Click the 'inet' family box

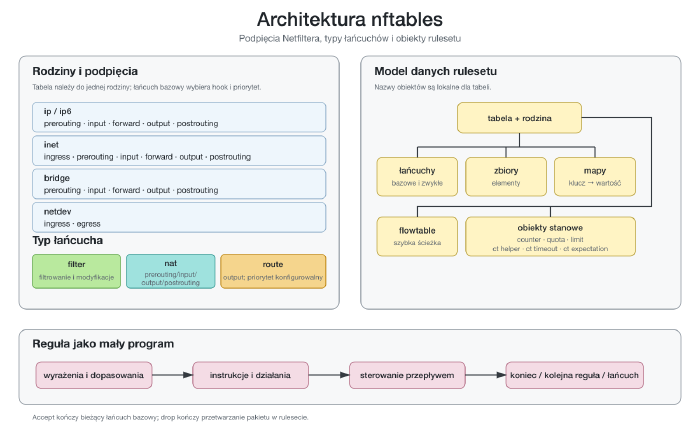click(179, 151)
